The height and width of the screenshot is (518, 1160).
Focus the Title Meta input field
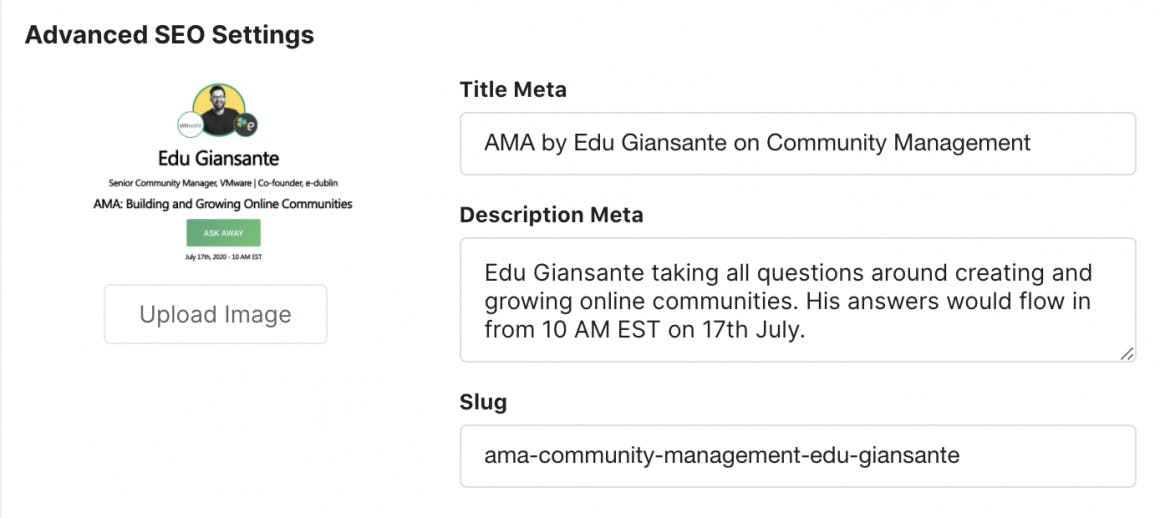click(x=797, y=143)
